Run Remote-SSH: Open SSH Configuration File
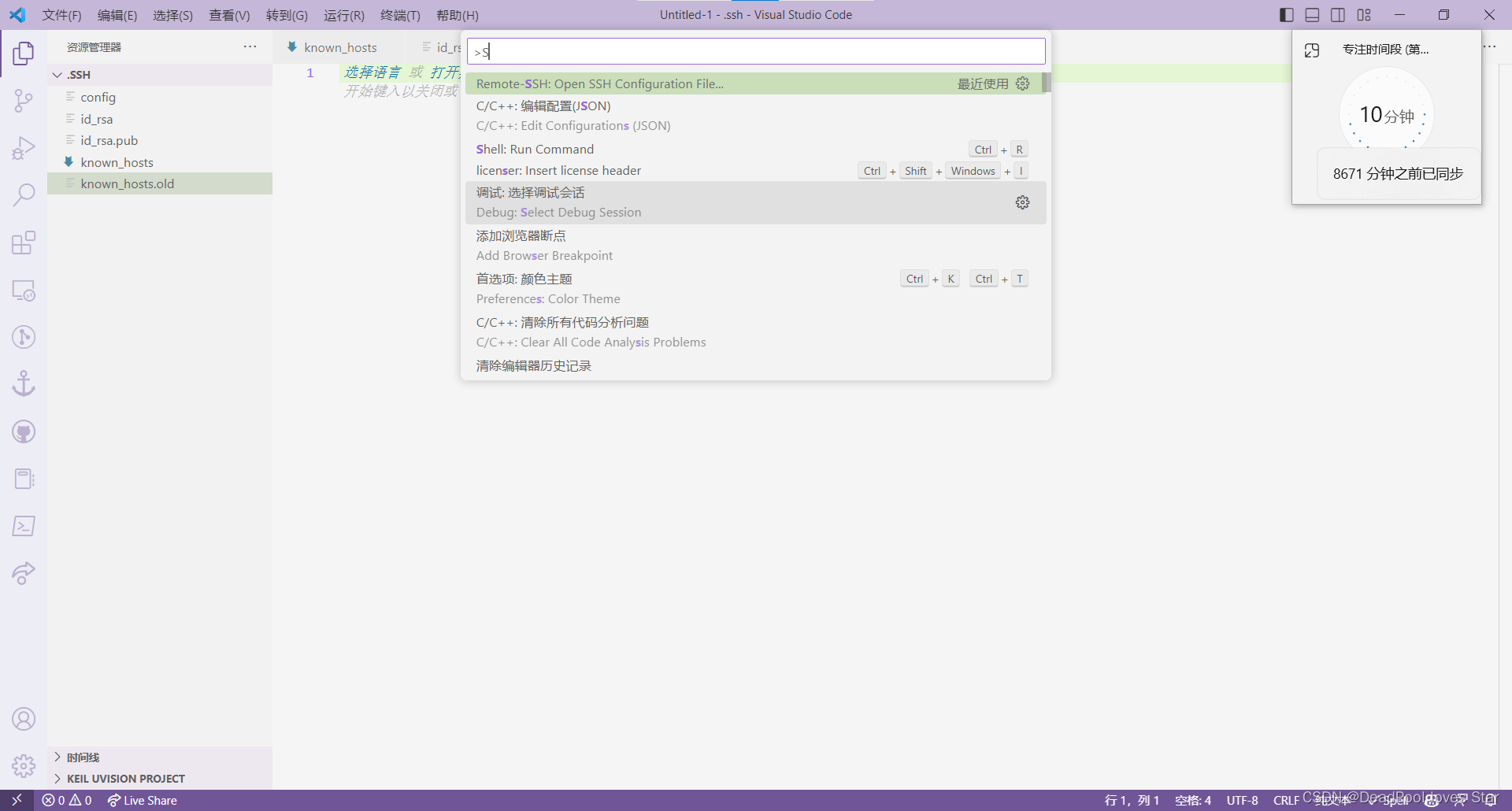This screenshot has width=1512, height=811. (x=754, y=83)
